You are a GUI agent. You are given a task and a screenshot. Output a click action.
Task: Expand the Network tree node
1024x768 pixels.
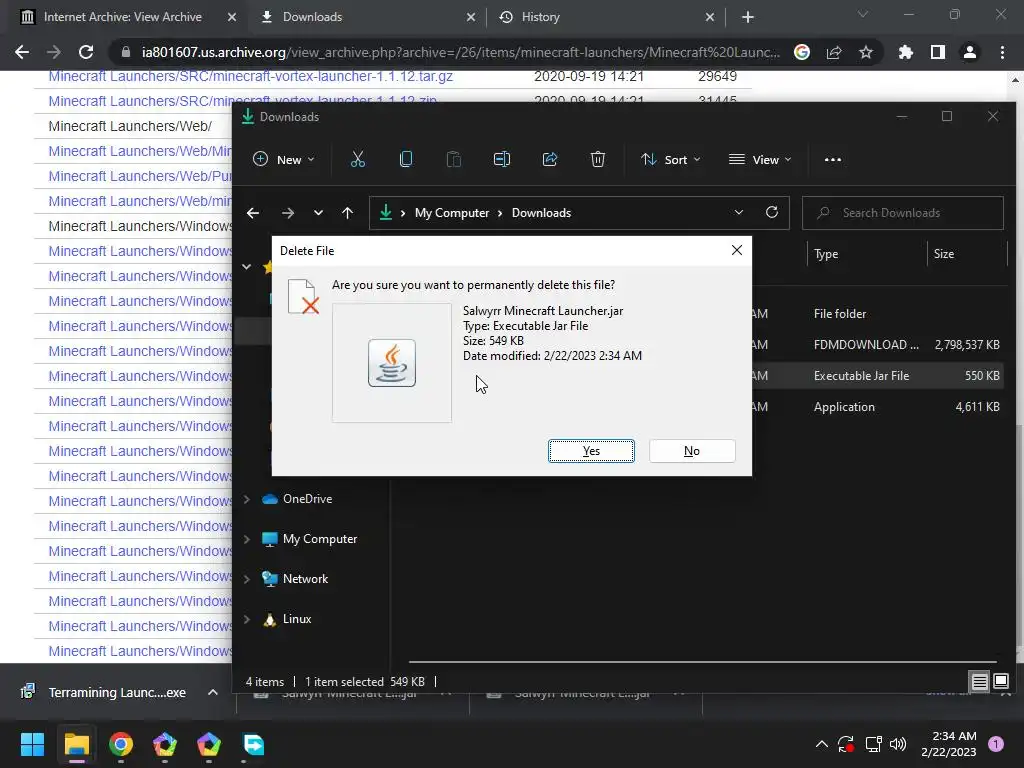pyautogui.click(x=247, y=579)
